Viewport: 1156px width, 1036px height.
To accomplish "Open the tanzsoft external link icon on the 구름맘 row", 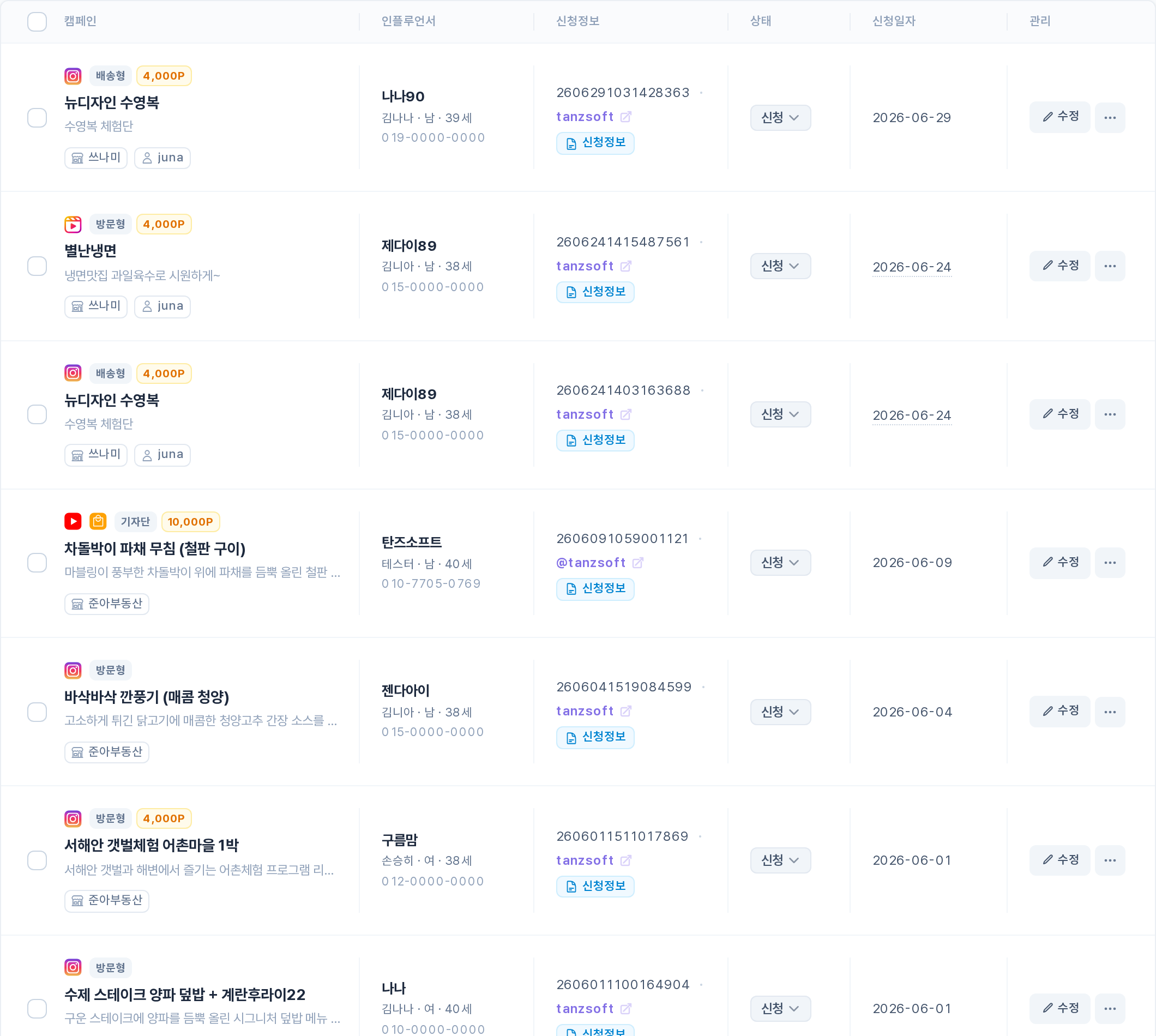I will coord(626,860).
